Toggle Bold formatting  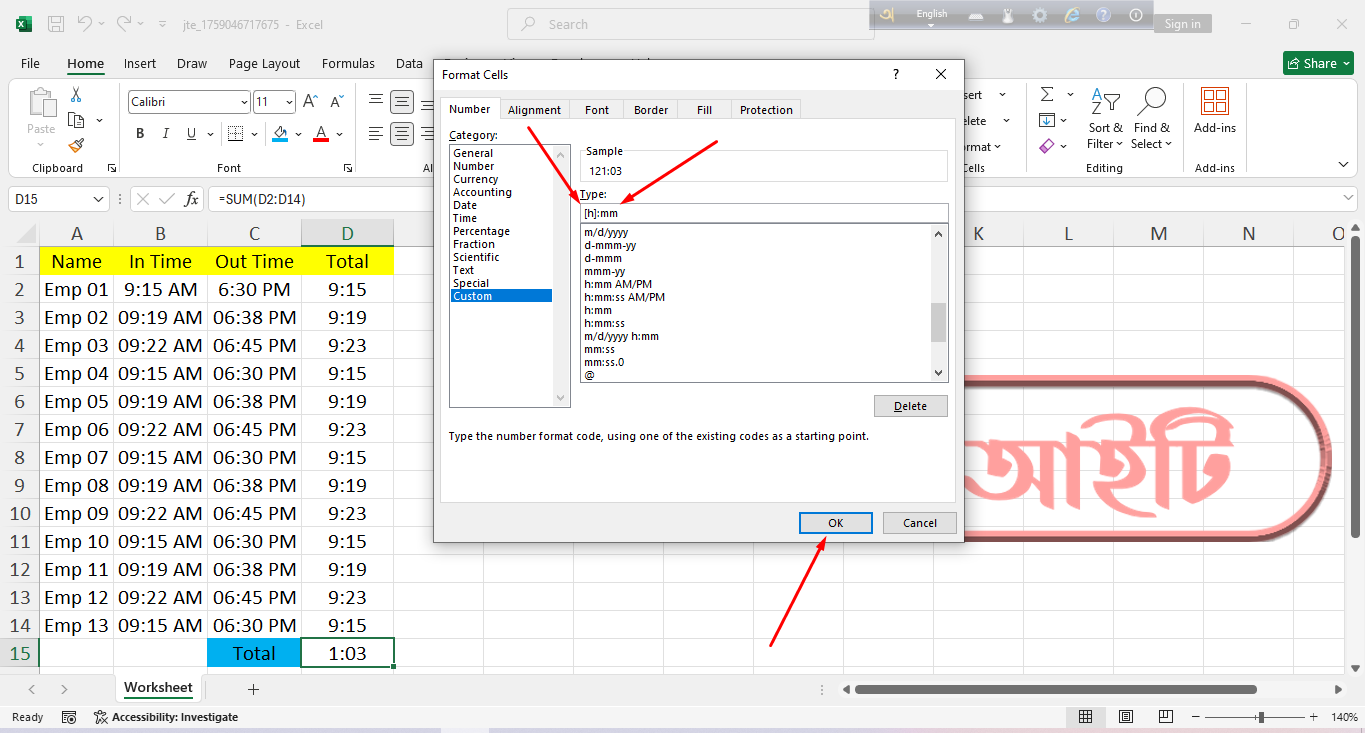[140, 134]
